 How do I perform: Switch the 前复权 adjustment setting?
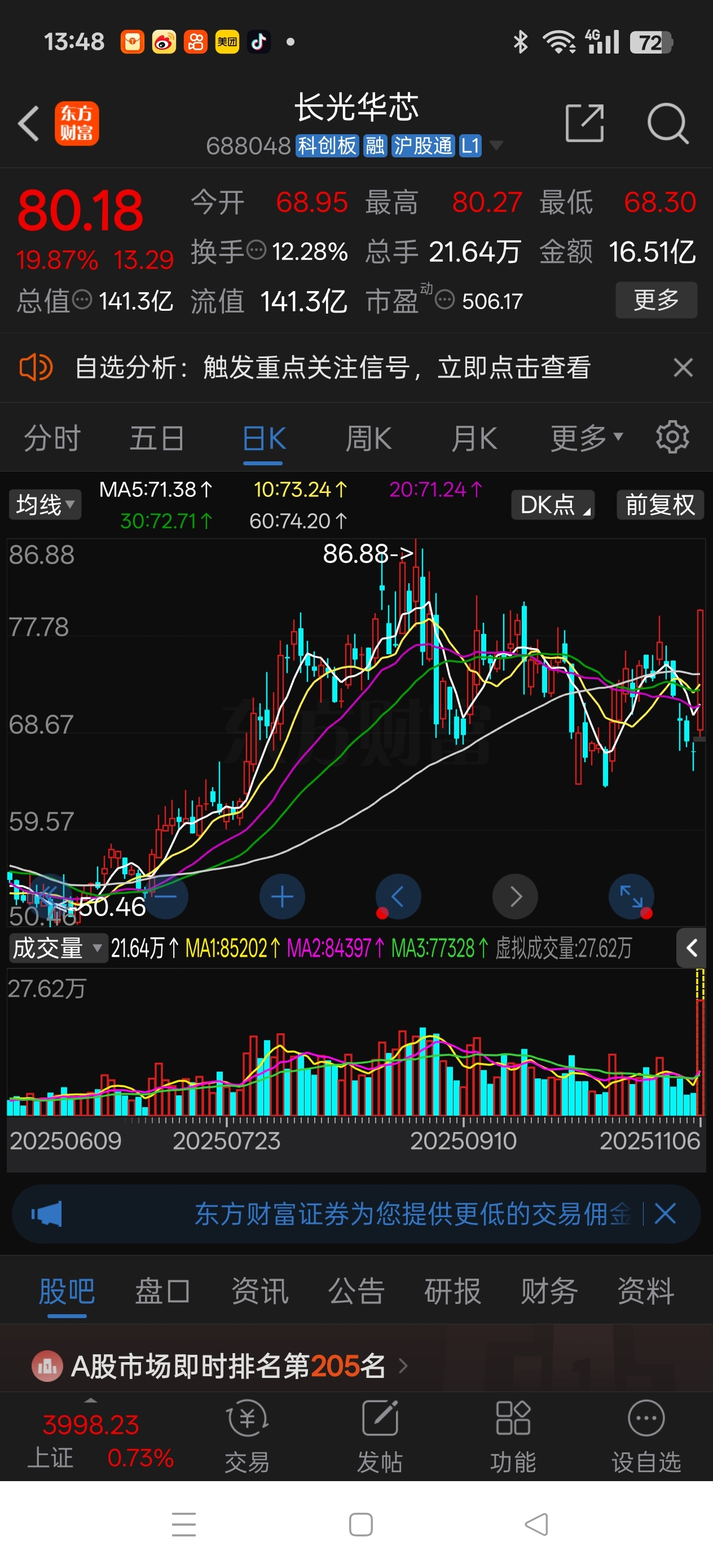(x=661, y=505)
